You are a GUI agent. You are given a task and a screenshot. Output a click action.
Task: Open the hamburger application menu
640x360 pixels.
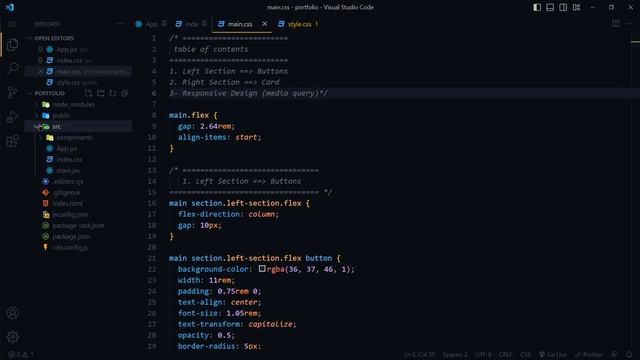point(13,24)
